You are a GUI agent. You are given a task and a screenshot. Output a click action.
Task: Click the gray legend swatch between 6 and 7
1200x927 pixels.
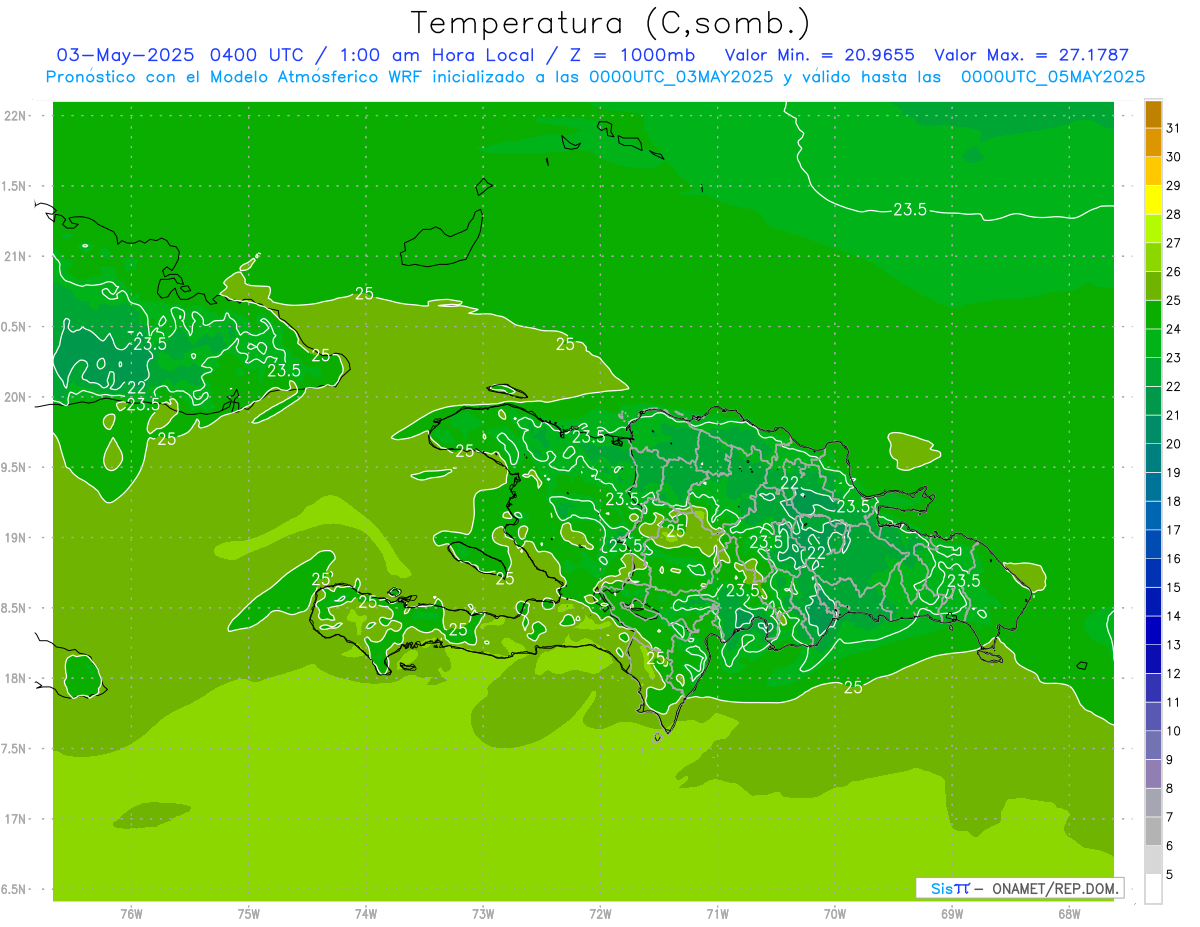(1153, 831)
